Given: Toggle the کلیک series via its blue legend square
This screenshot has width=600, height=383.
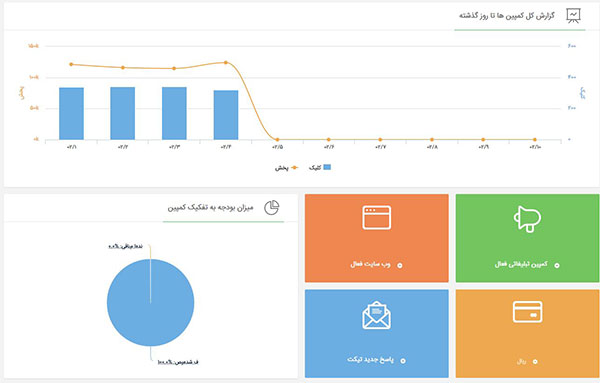Looking at the screenshot, I should click(x=327, y=167).
